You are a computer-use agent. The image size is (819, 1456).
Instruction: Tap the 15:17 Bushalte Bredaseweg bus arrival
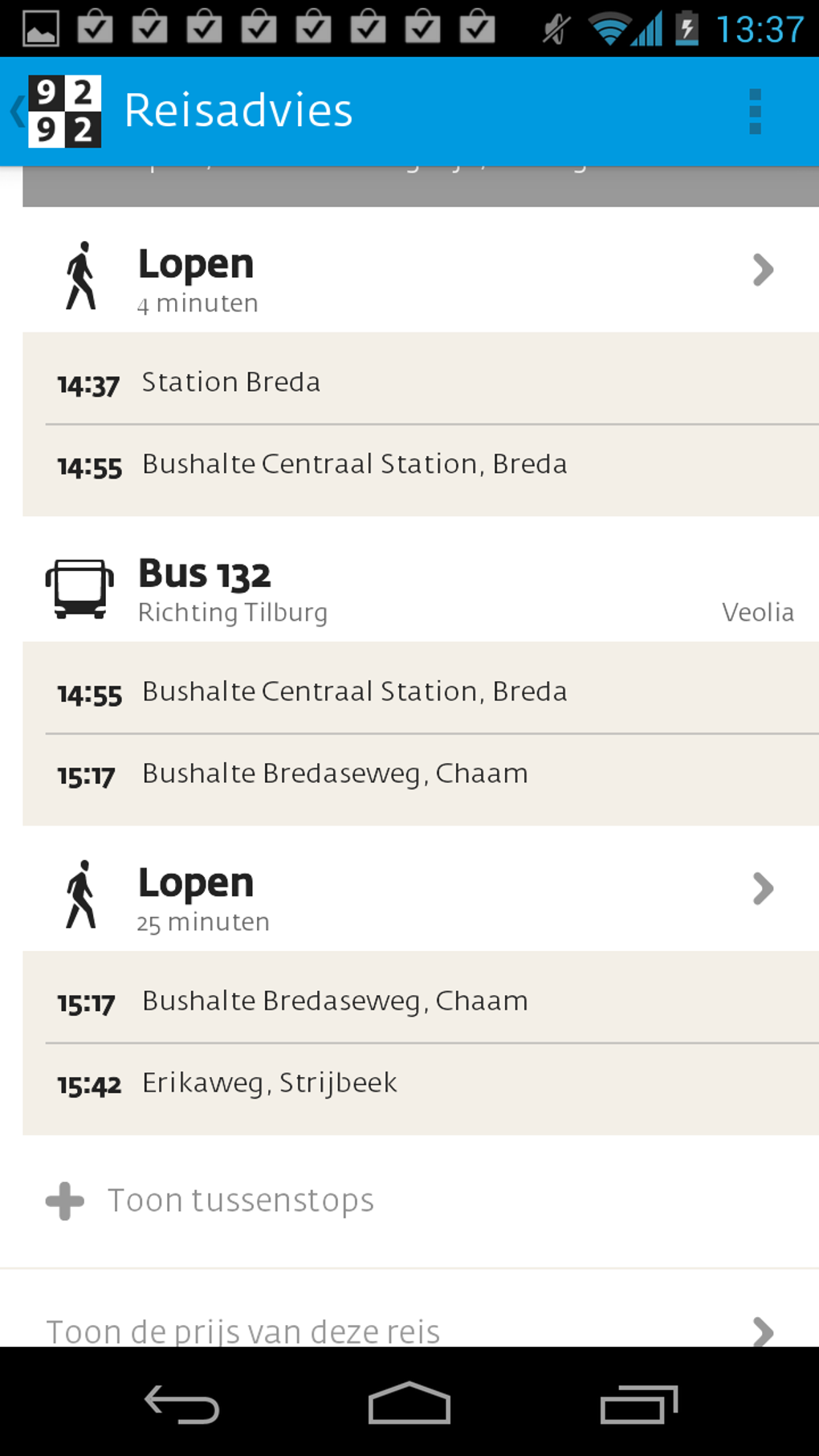(421, 774)
